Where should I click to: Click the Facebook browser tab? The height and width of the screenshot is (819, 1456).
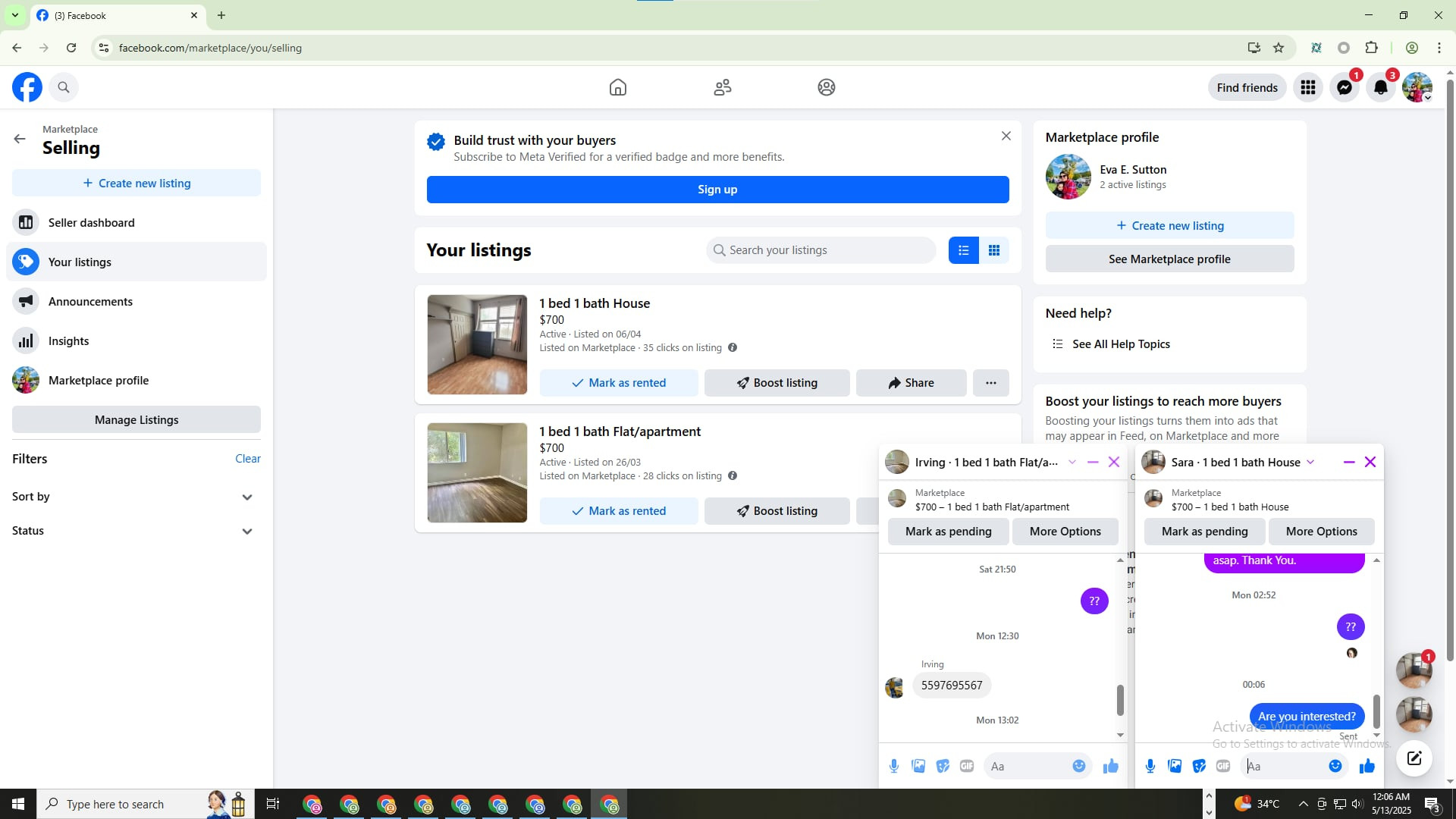tap(118, 15)
